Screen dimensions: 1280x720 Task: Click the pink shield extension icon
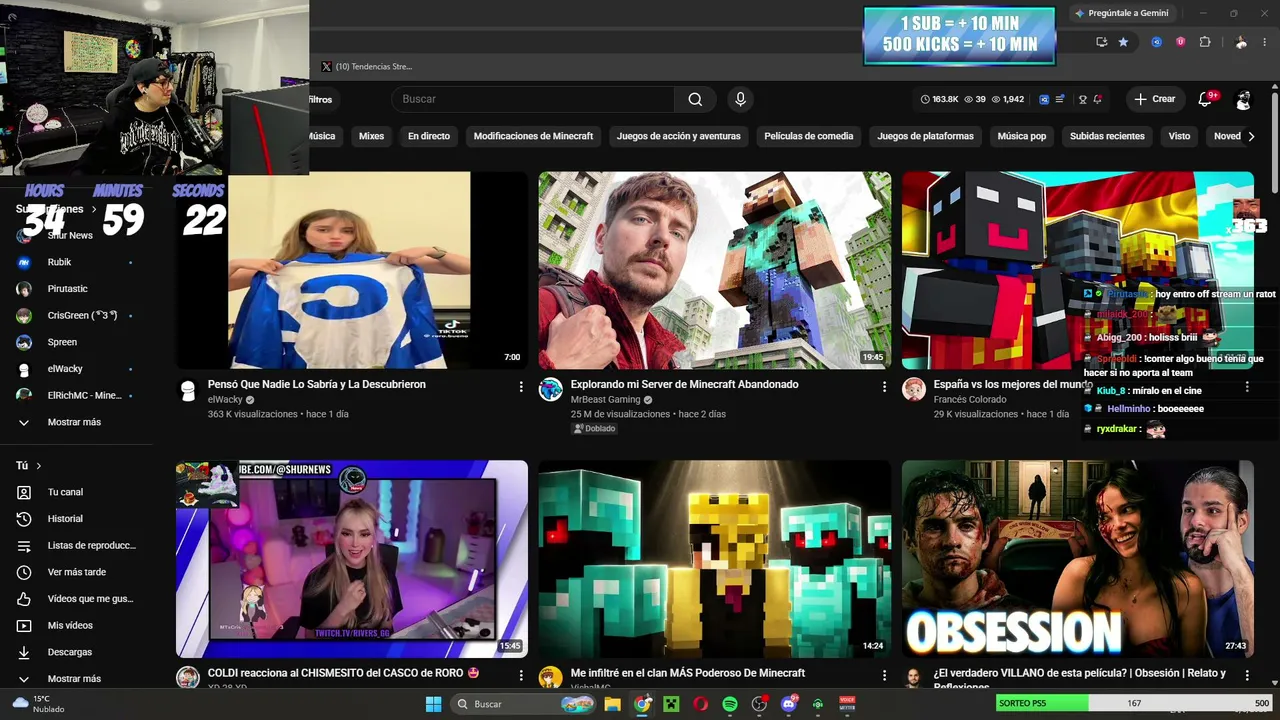pos(1180,42)
